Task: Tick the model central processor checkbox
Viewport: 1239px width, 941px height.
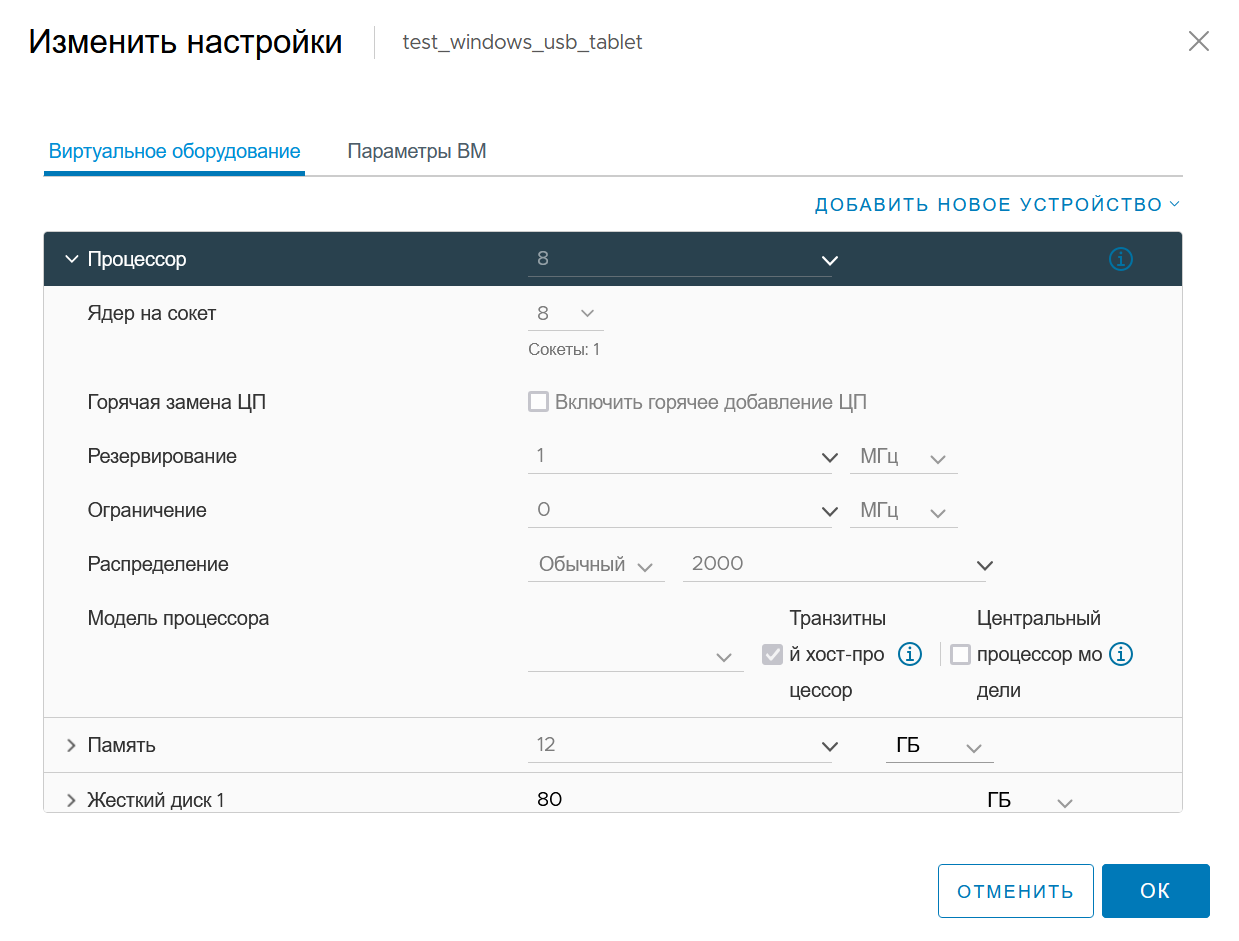Action: coord(960,655)
